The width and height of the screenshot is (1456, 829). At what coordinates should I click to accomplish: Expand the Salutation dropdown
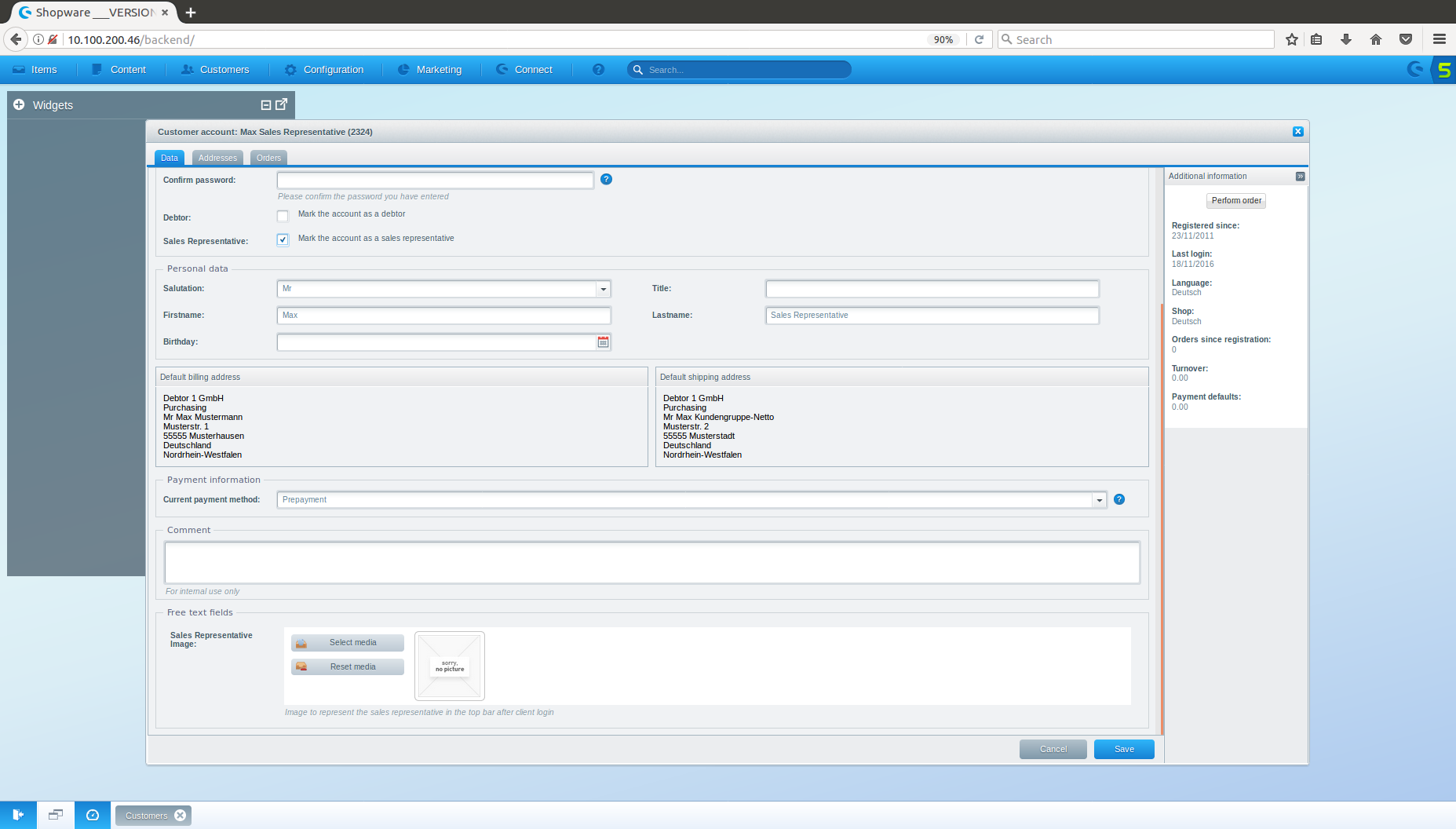[603, 289]
